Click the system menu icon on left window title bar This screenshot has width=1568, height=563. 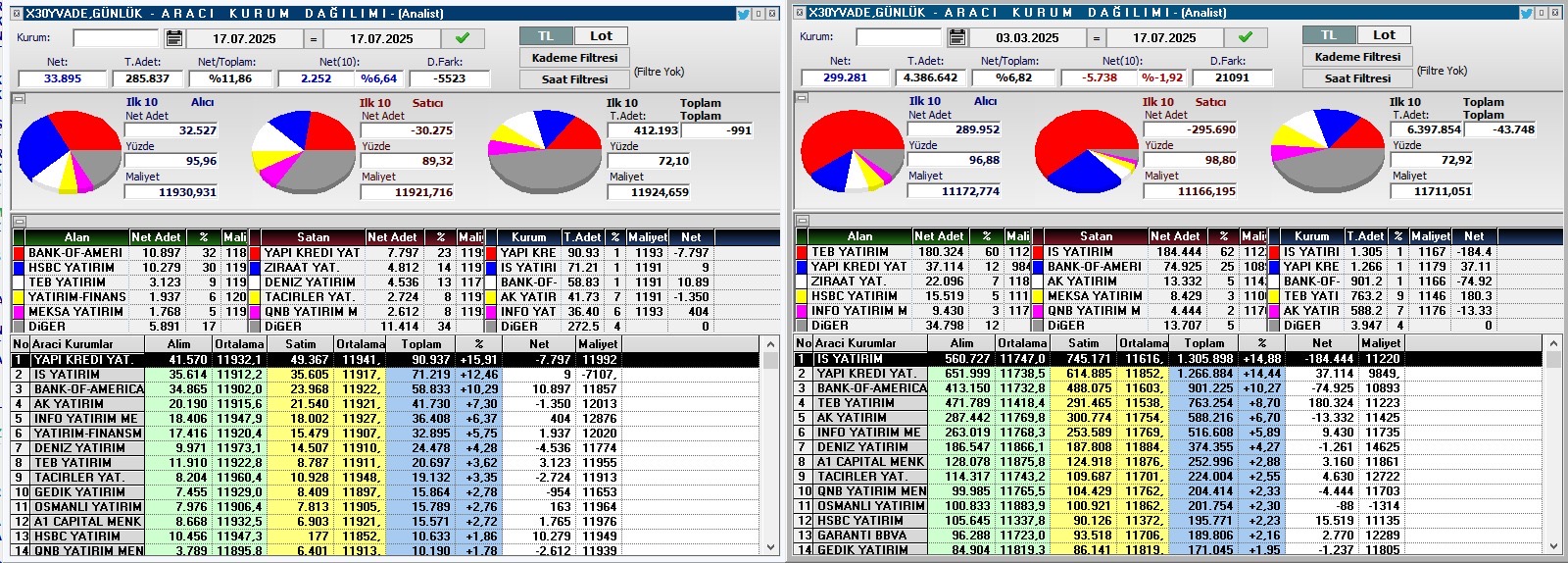click(x=15, y=14)
